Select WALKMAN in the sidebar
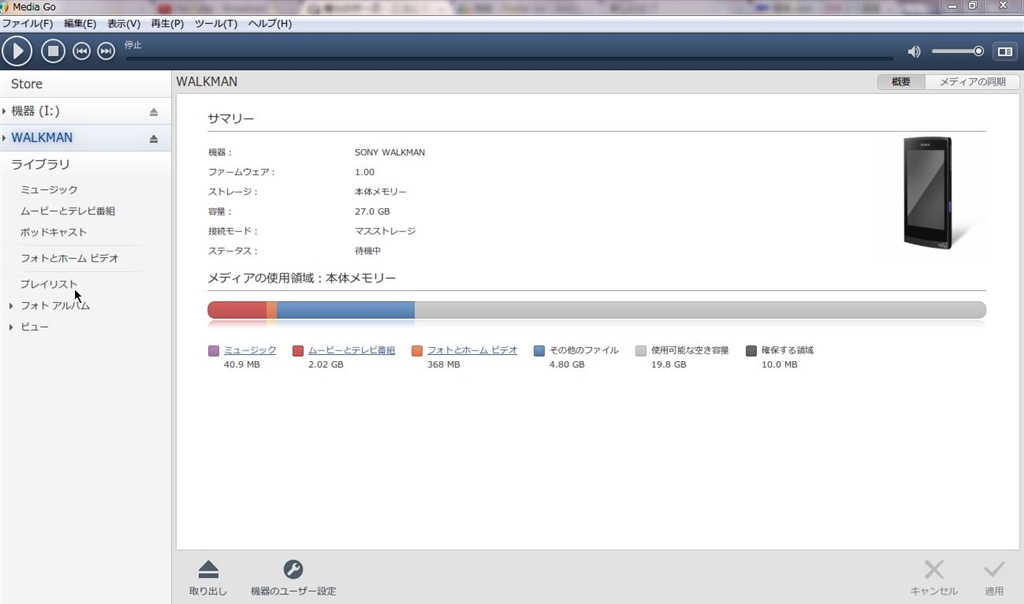The height and width of the screenshot is (604, 1024). pos(42,138)
